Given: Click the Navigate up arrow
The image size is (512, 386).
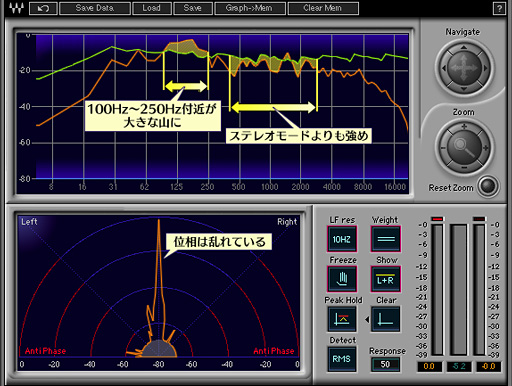Looking at the screenshot, I should point(464,48).
